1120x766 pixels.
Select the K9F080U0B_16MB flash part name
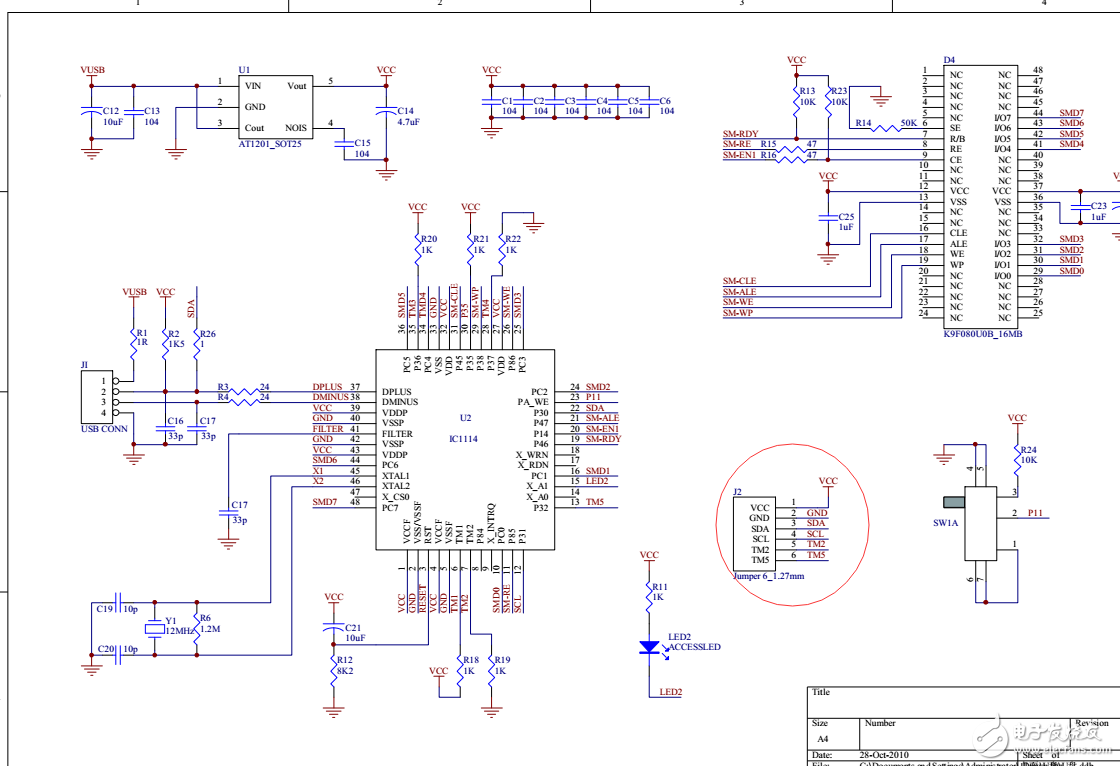(983, 334)
